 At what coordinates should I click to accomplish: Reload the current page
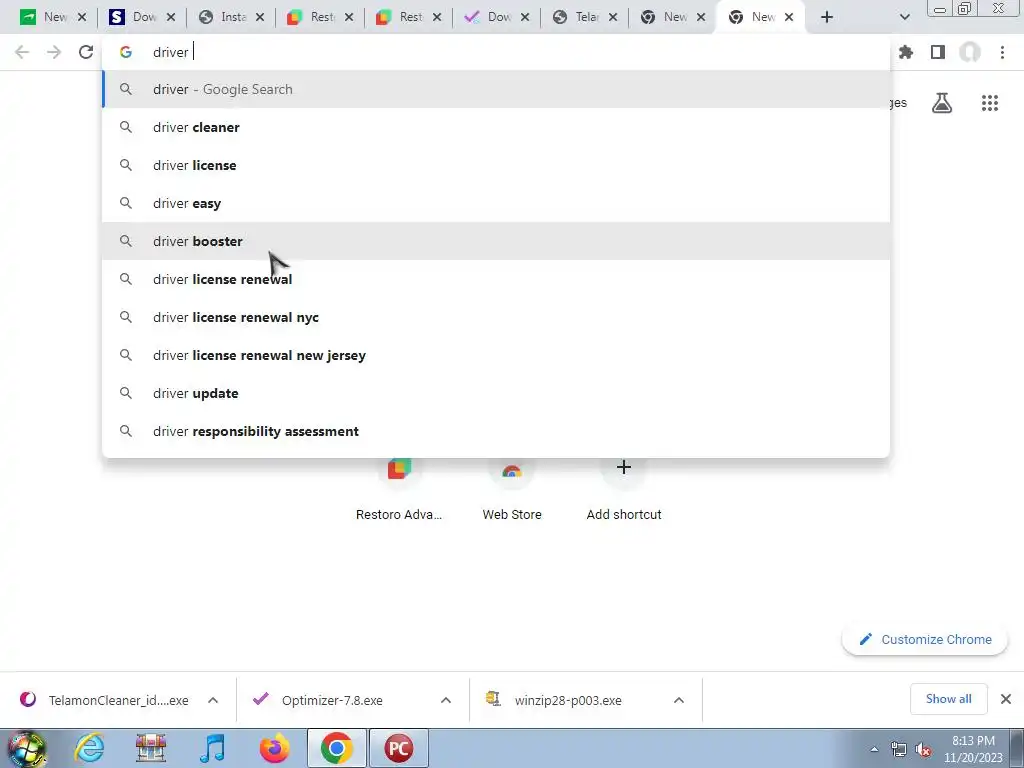[x=86, y=52]
